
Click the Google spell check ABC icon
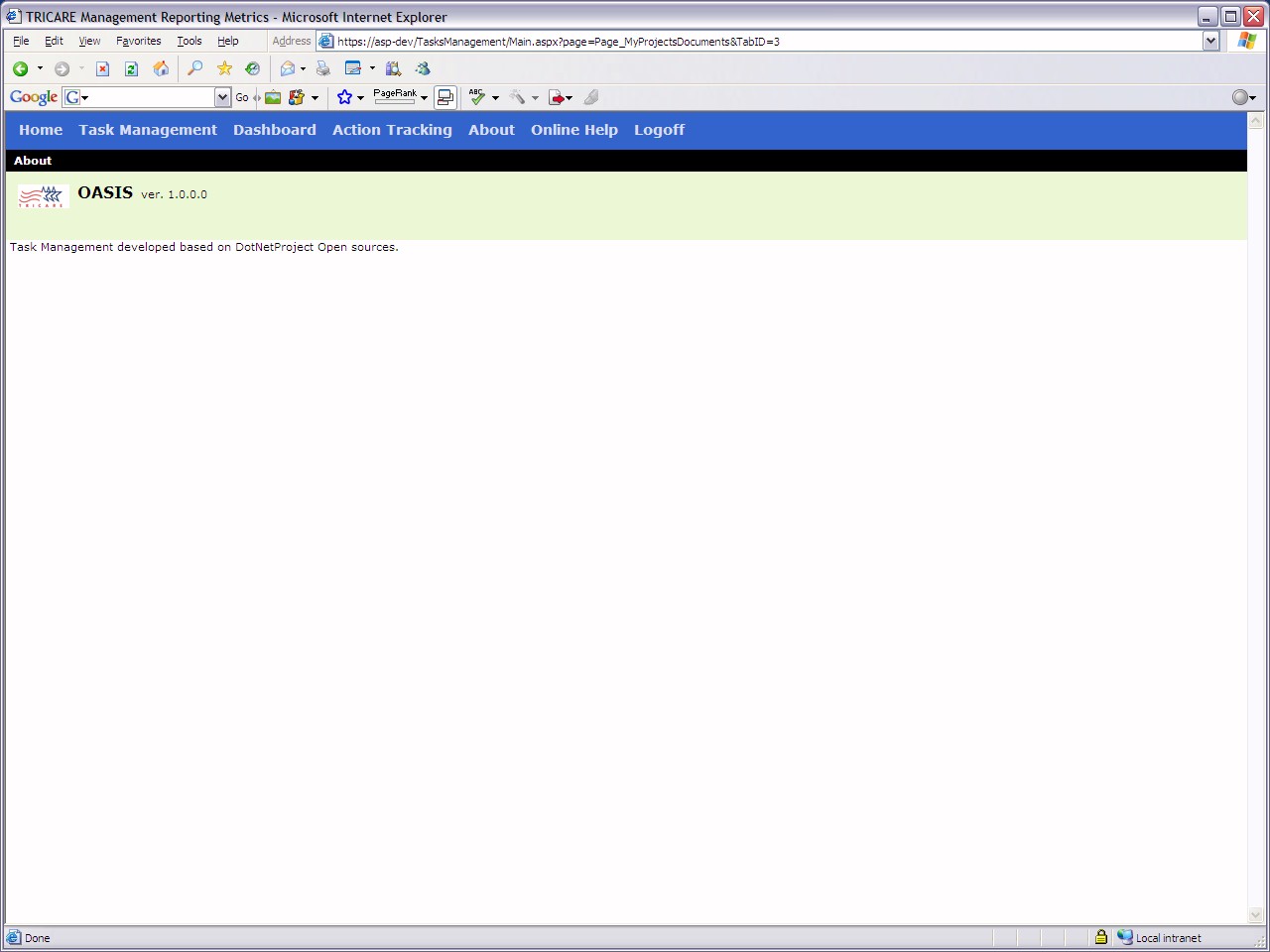coord(477,97)
